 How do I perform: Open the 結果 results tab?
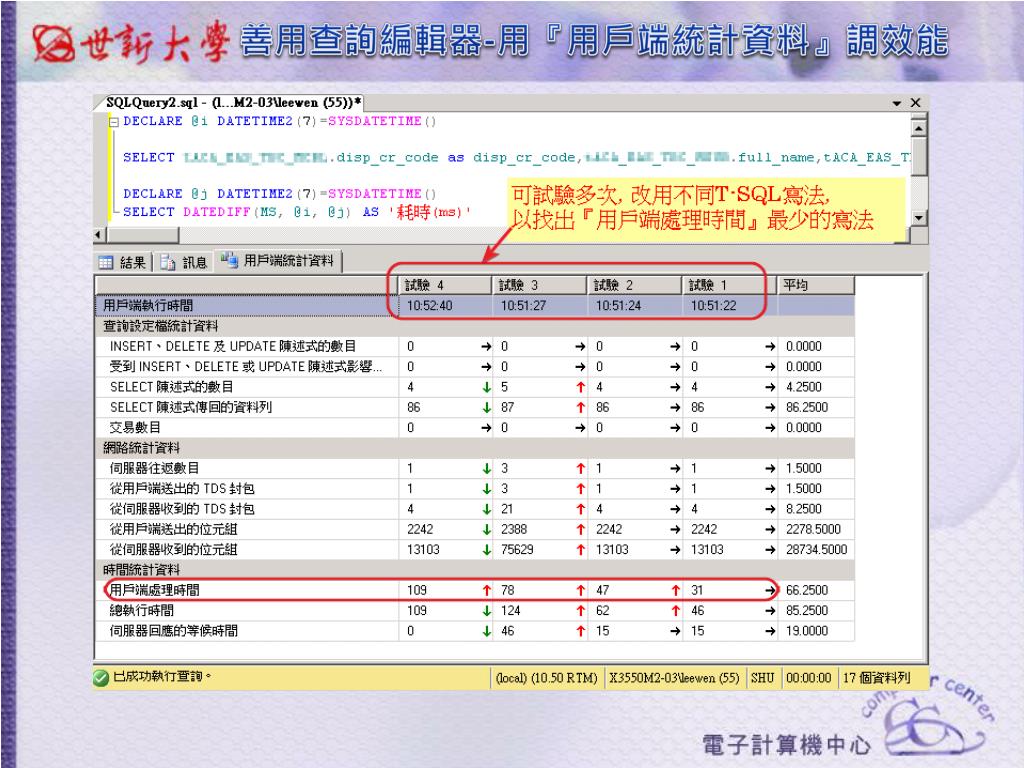(x=123, y=262)
